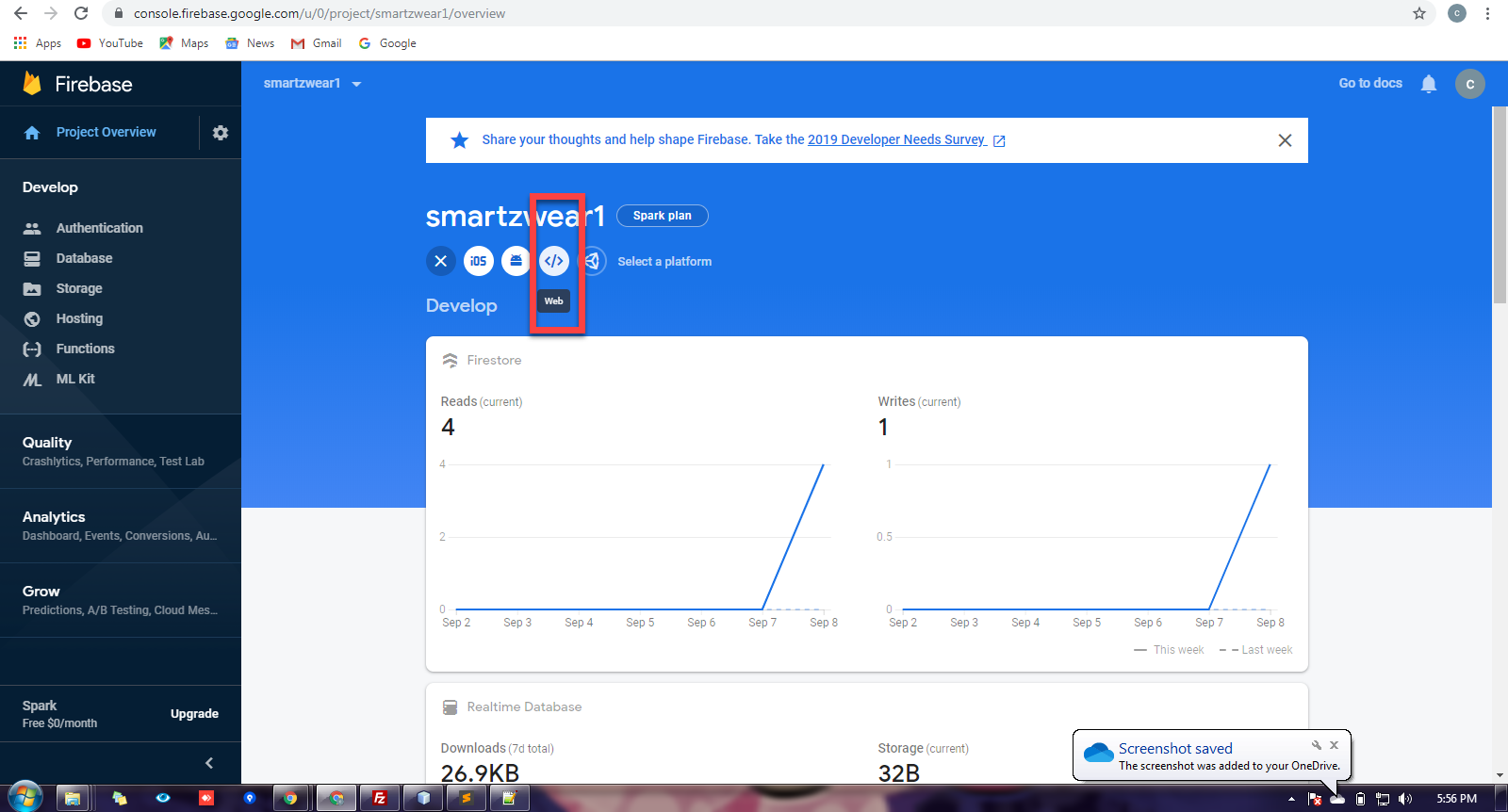Expand the Quality section

121,451
